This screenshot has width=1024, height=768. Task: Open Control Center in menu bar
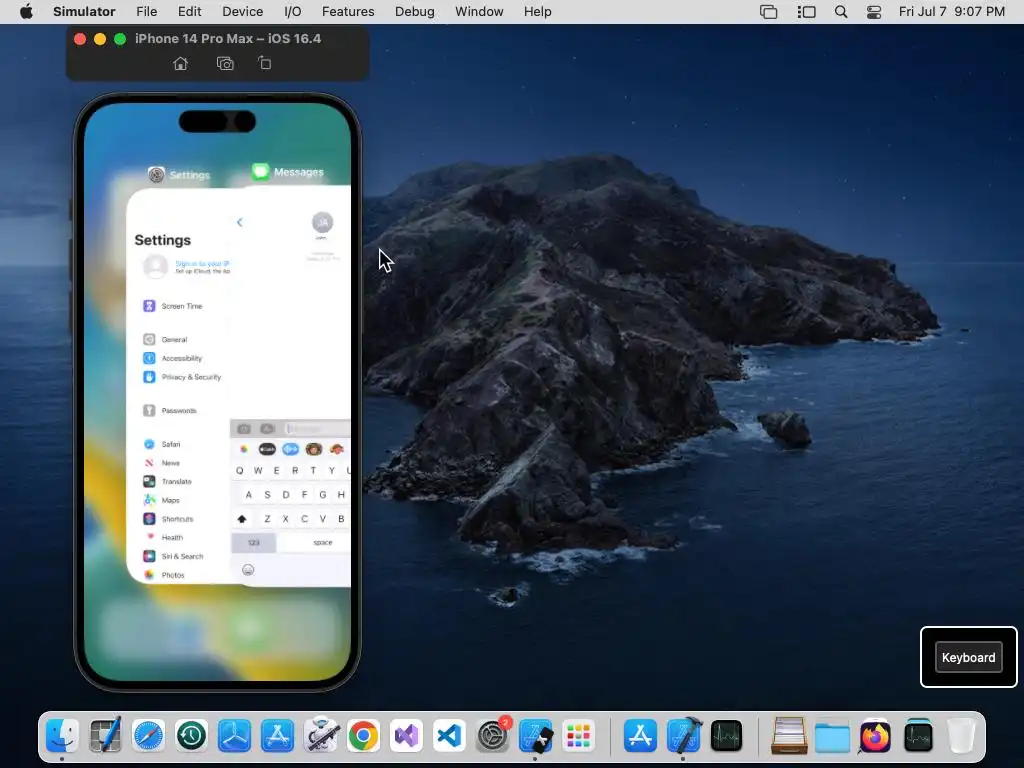pos(874,12)
